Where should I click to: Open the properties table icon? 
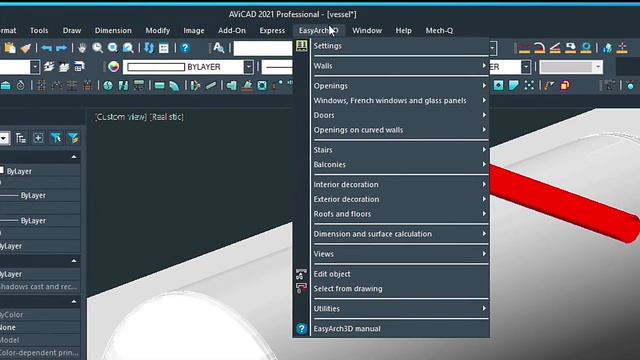click(164, 48)
